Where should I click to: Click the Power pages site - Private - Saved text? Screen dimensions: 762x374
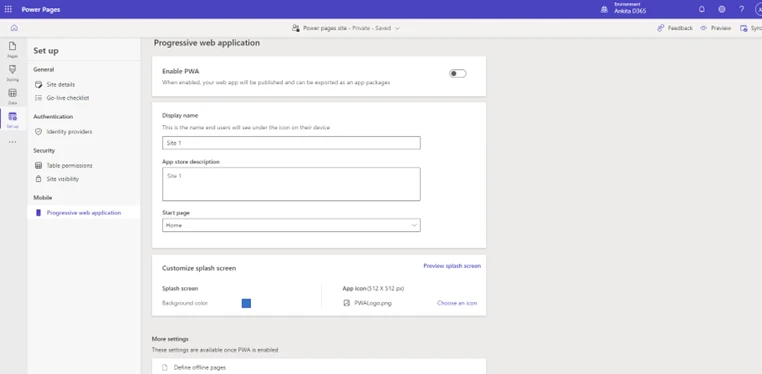346,28
